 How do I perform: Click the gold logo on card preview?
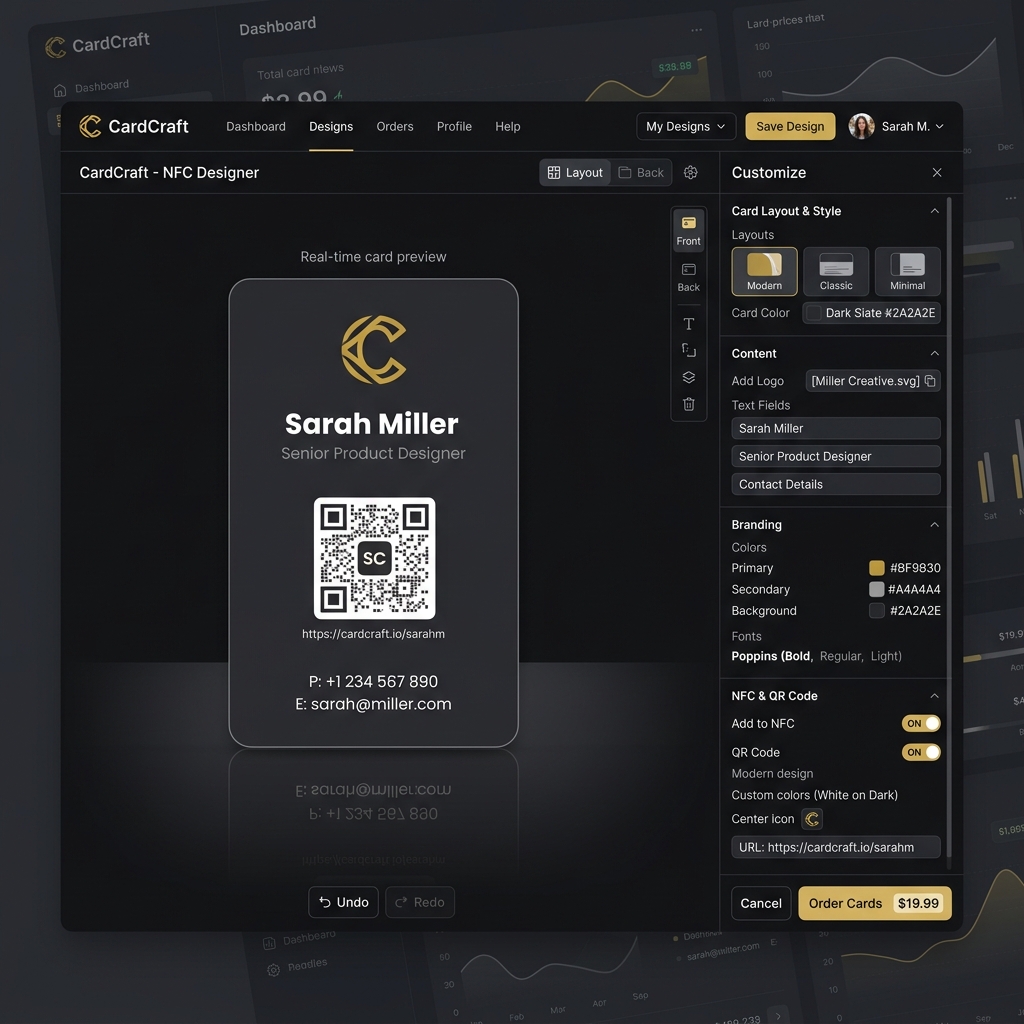coord(374,349)
